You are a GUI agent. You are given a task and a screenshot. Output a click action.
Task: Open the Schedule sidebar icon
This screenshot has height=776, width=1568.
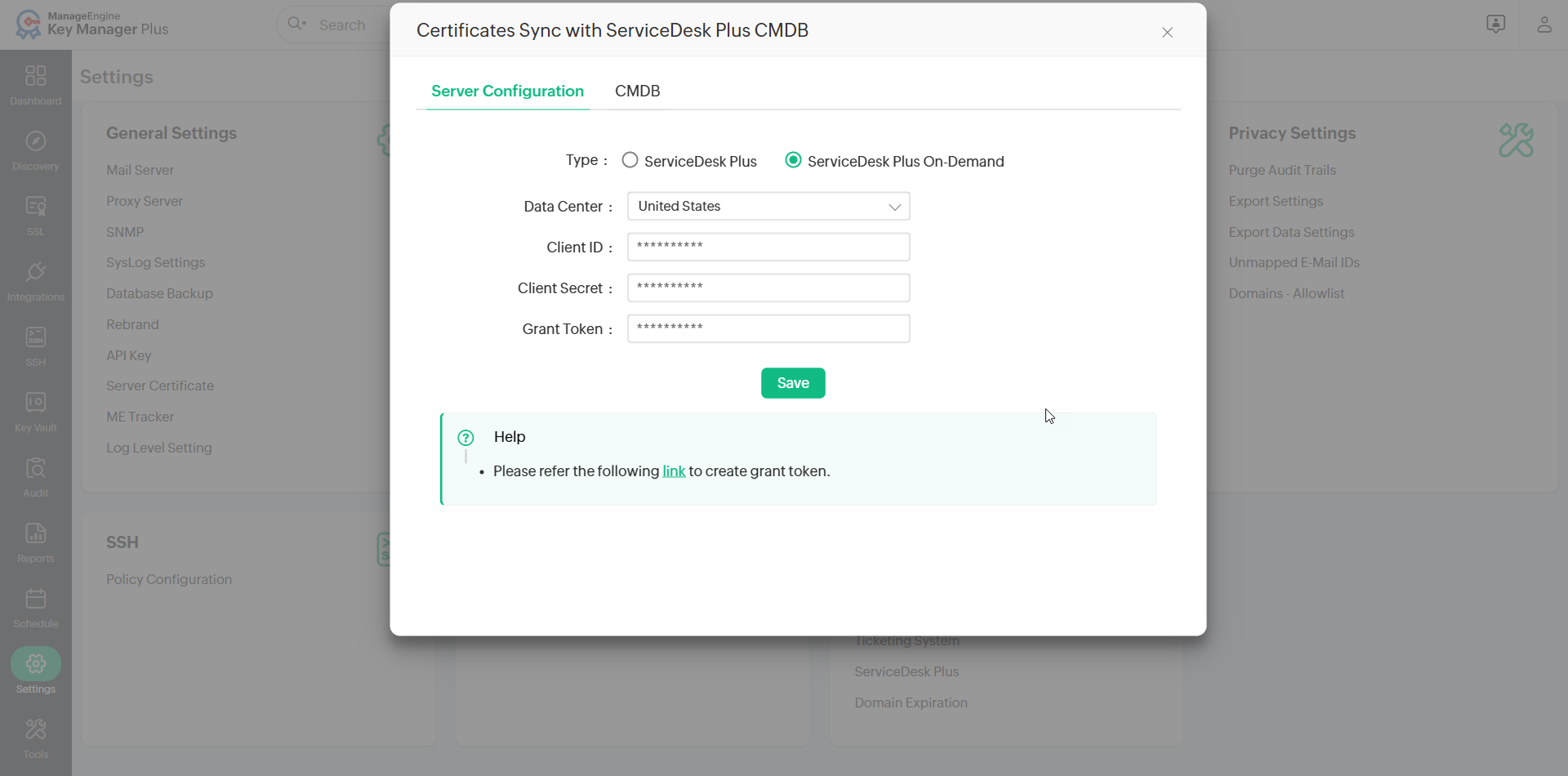click(x=36, y=599)
